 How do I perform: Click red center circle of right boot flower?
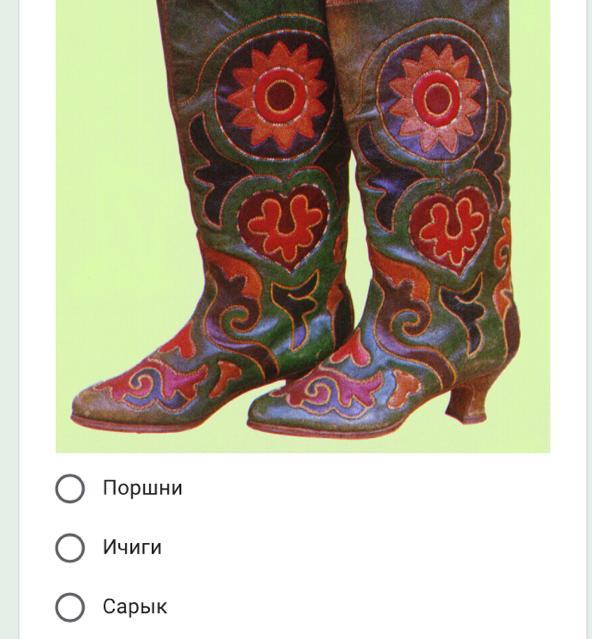point(437,98)
